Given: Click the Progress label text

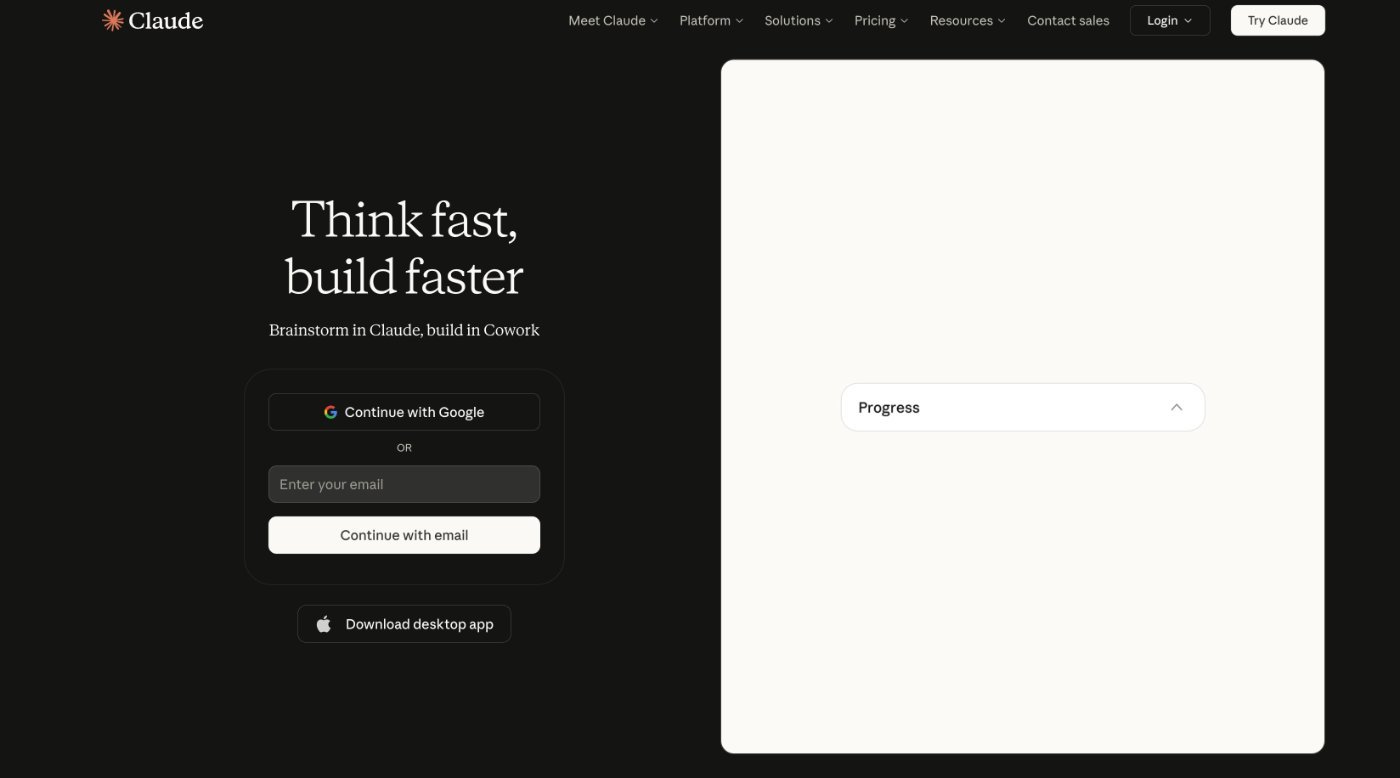Looking at the screenshot, I should click(x=889, y=407).
